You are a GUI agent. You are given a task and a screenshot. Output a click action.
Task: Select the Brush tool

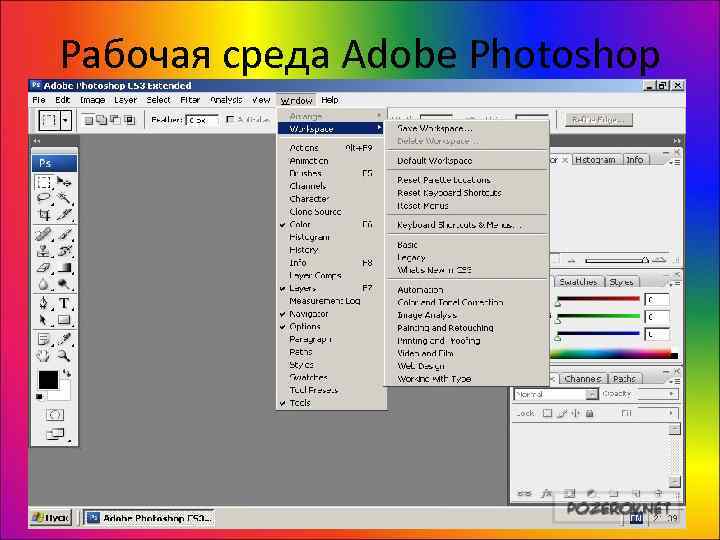click(x=64, y=235)
